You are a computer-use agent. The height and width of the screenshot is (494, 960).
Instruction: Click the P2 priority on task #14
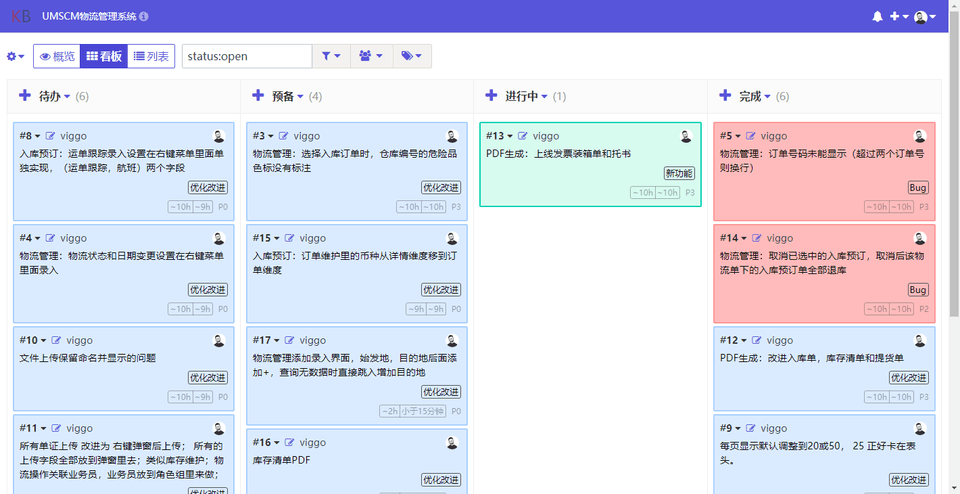(x=924, y=310)
